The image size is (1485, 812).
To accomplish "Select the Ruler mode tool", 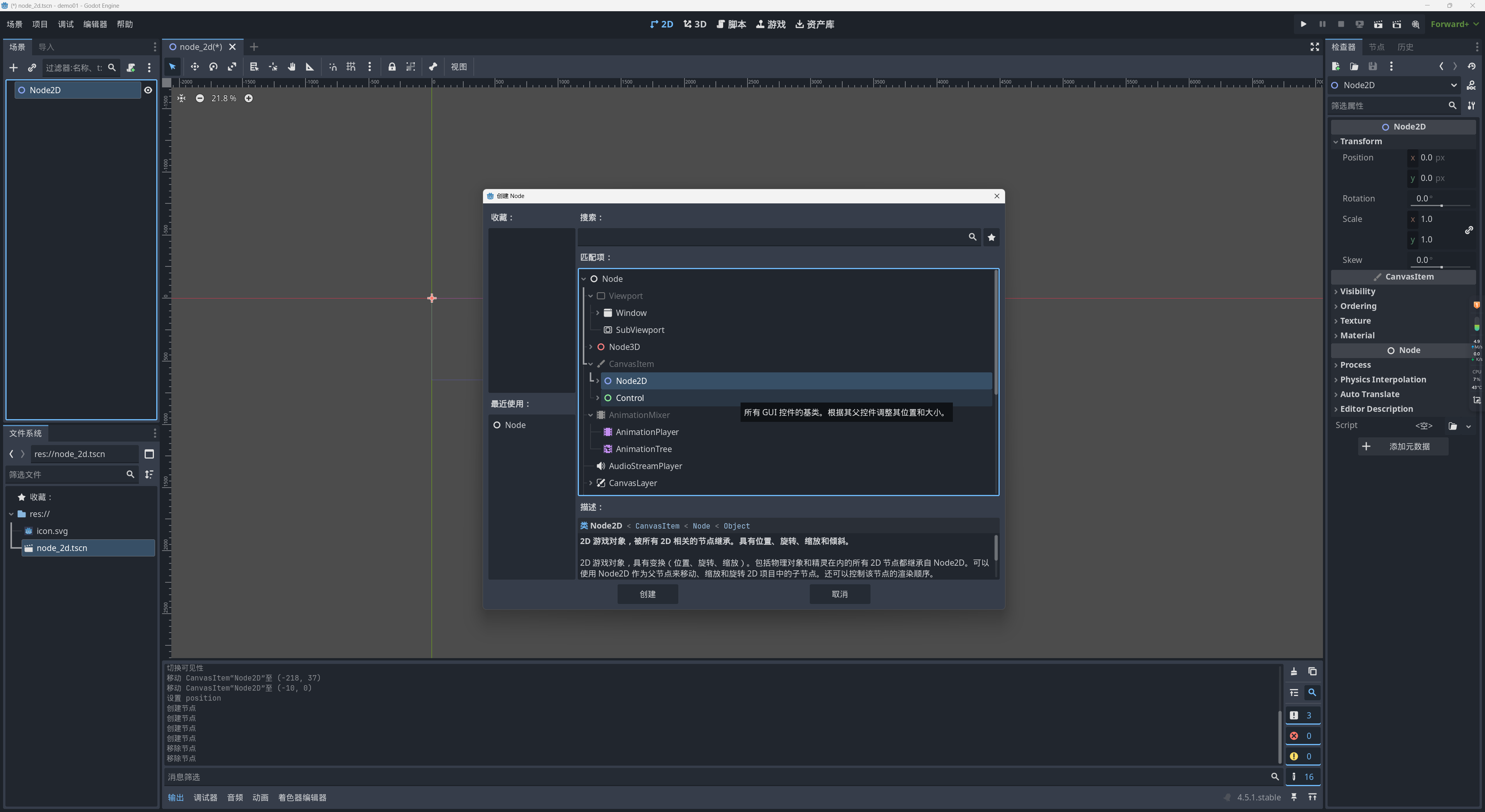I will point(309,67).
